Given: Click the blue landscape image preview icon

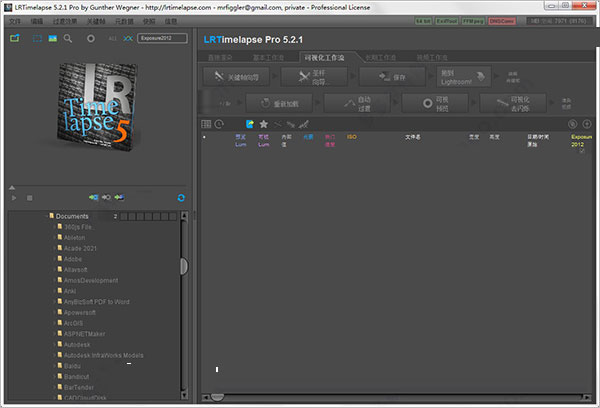Looking at the screenshot, I should 53,38.
